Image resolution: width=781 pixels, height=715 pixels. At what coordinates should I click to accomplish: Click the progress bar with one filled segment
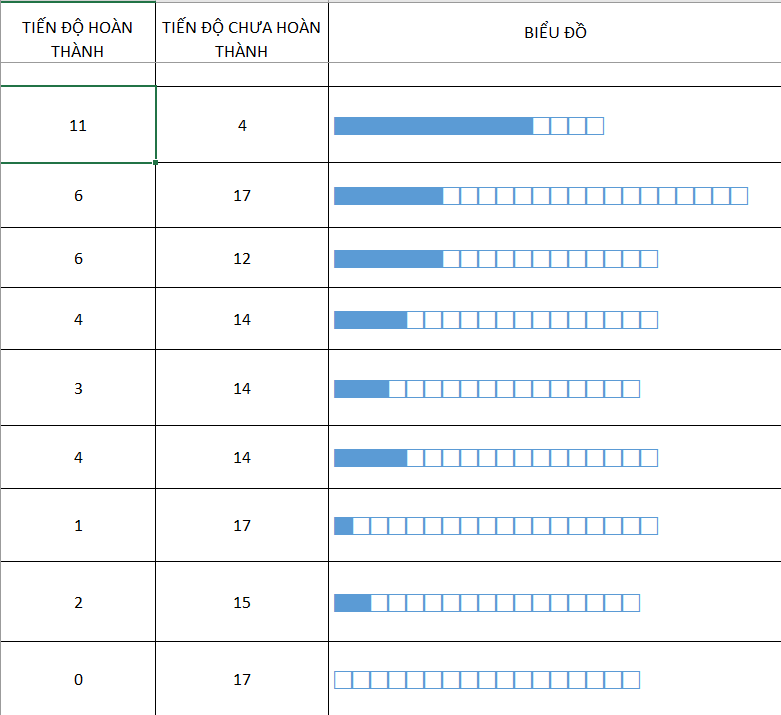(495, 526)
